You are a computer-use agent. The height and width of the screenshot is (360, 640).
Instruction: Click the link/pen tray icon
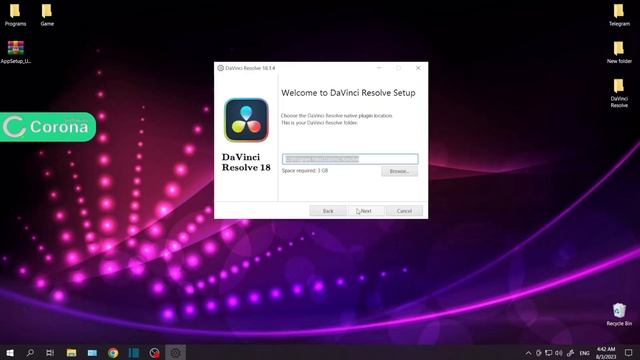571,353
